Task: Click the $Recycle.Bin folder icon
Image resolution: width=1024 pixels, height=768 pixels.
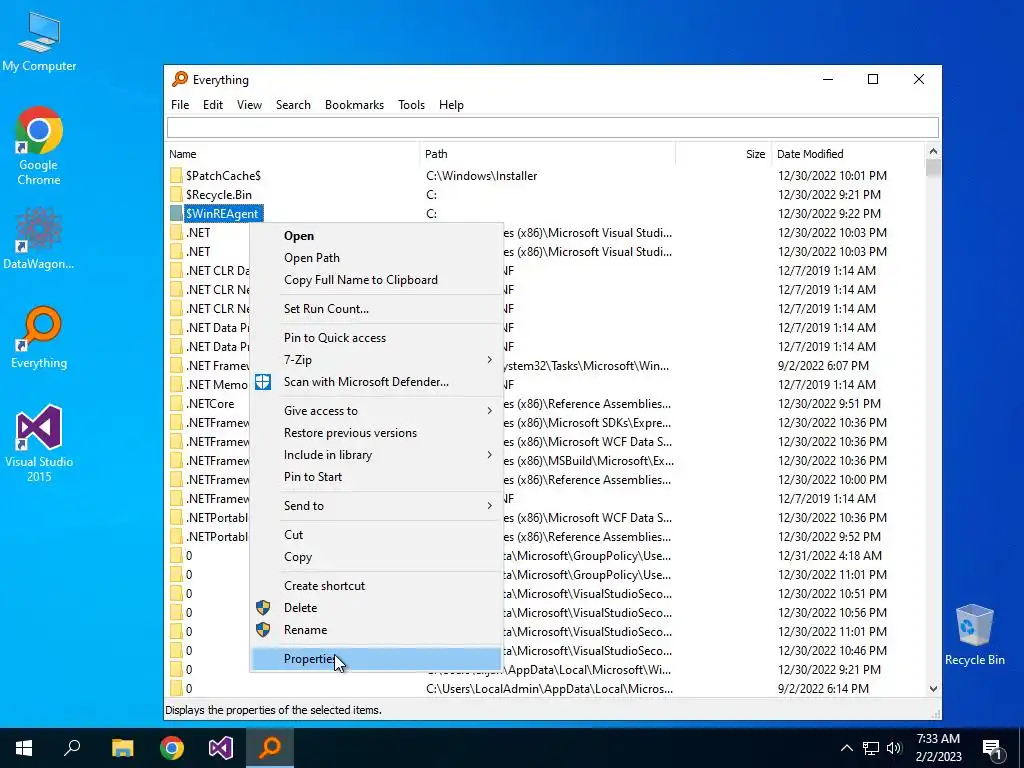Action: point(176,195)
